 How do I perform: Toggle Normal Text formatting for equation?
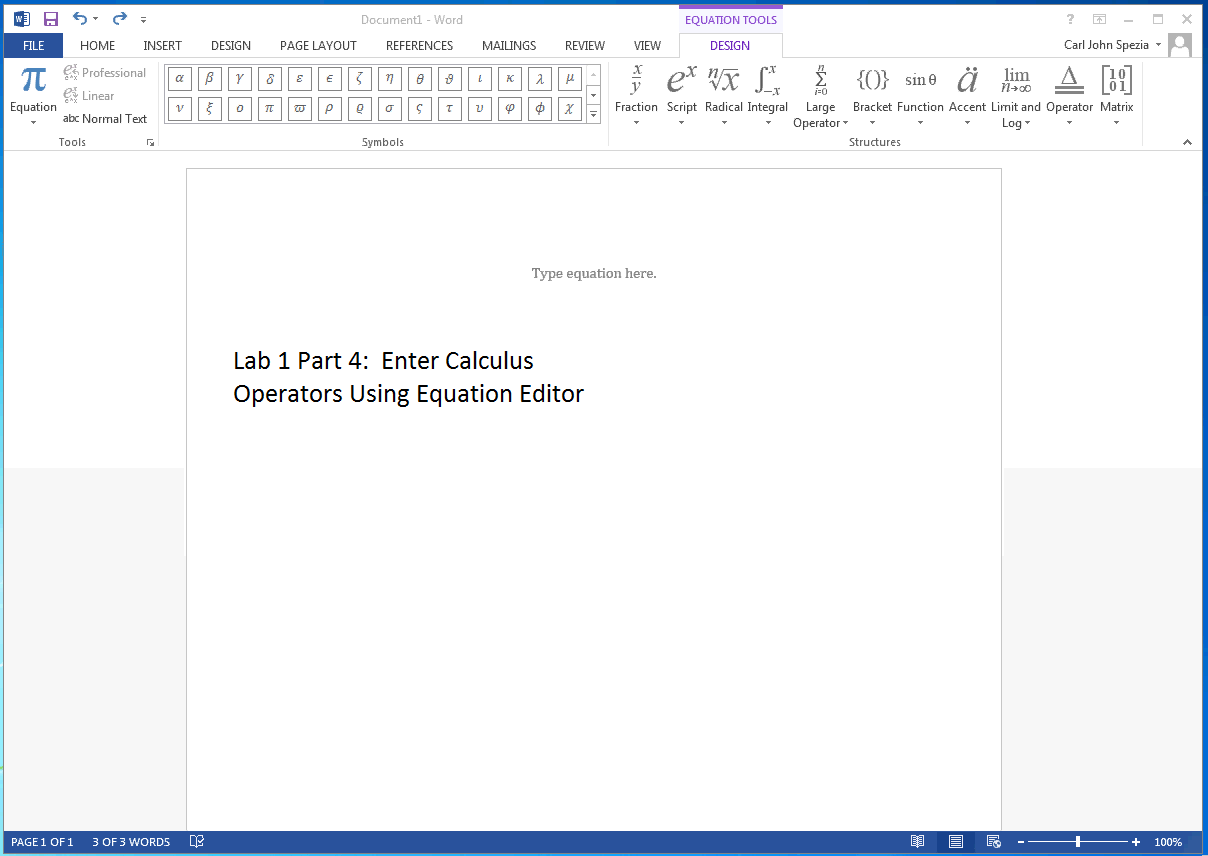105,119
